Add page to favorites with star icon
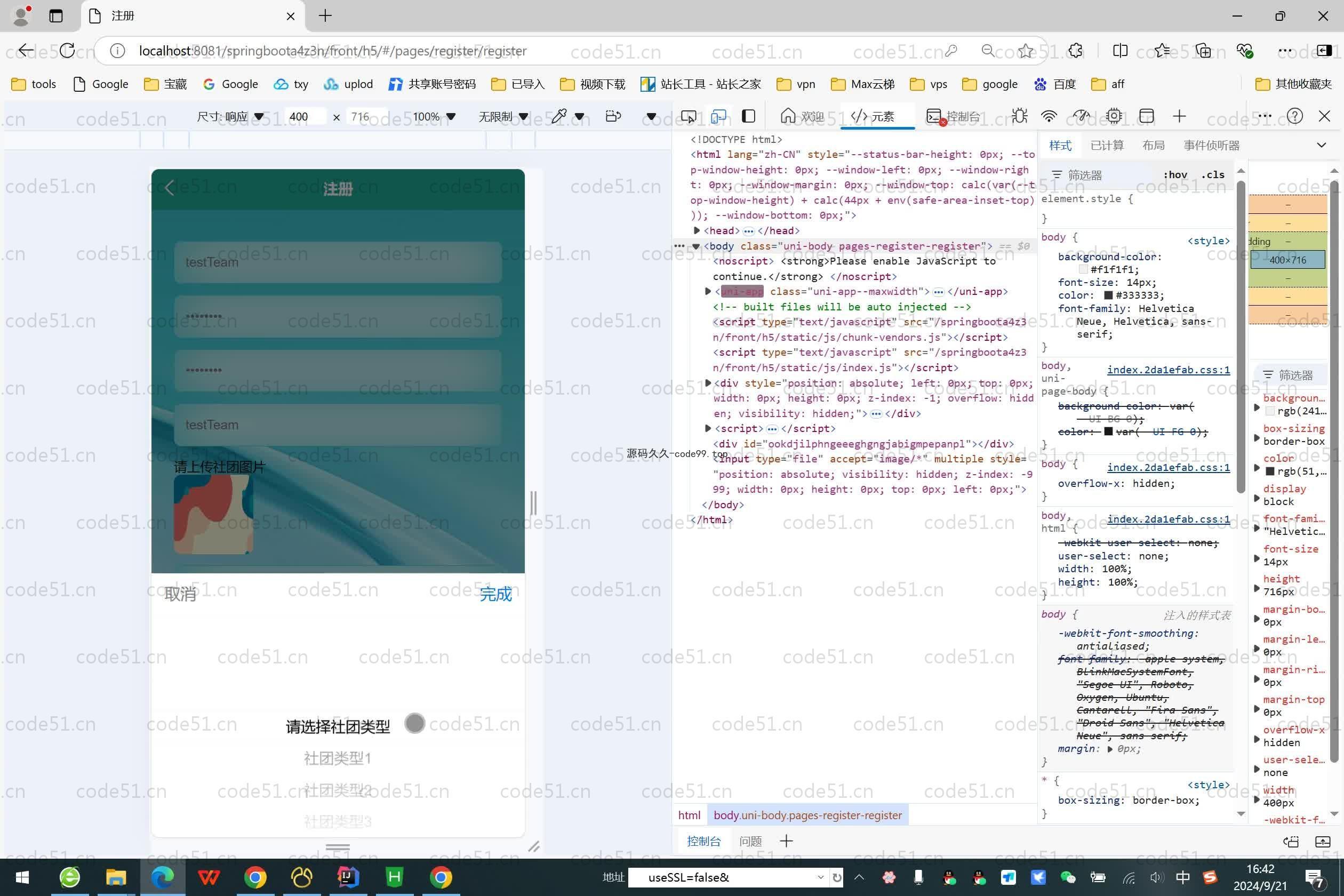The image size is (1344, 896). 1026,51
